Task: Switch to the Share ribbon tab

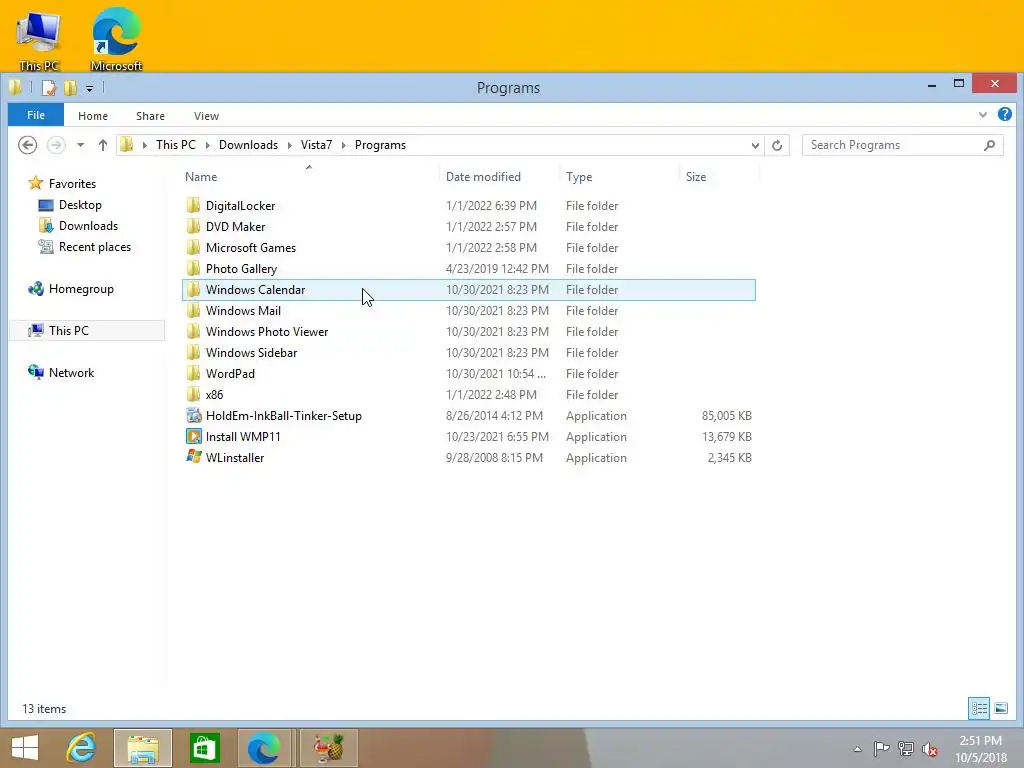Action: point(150,116)
